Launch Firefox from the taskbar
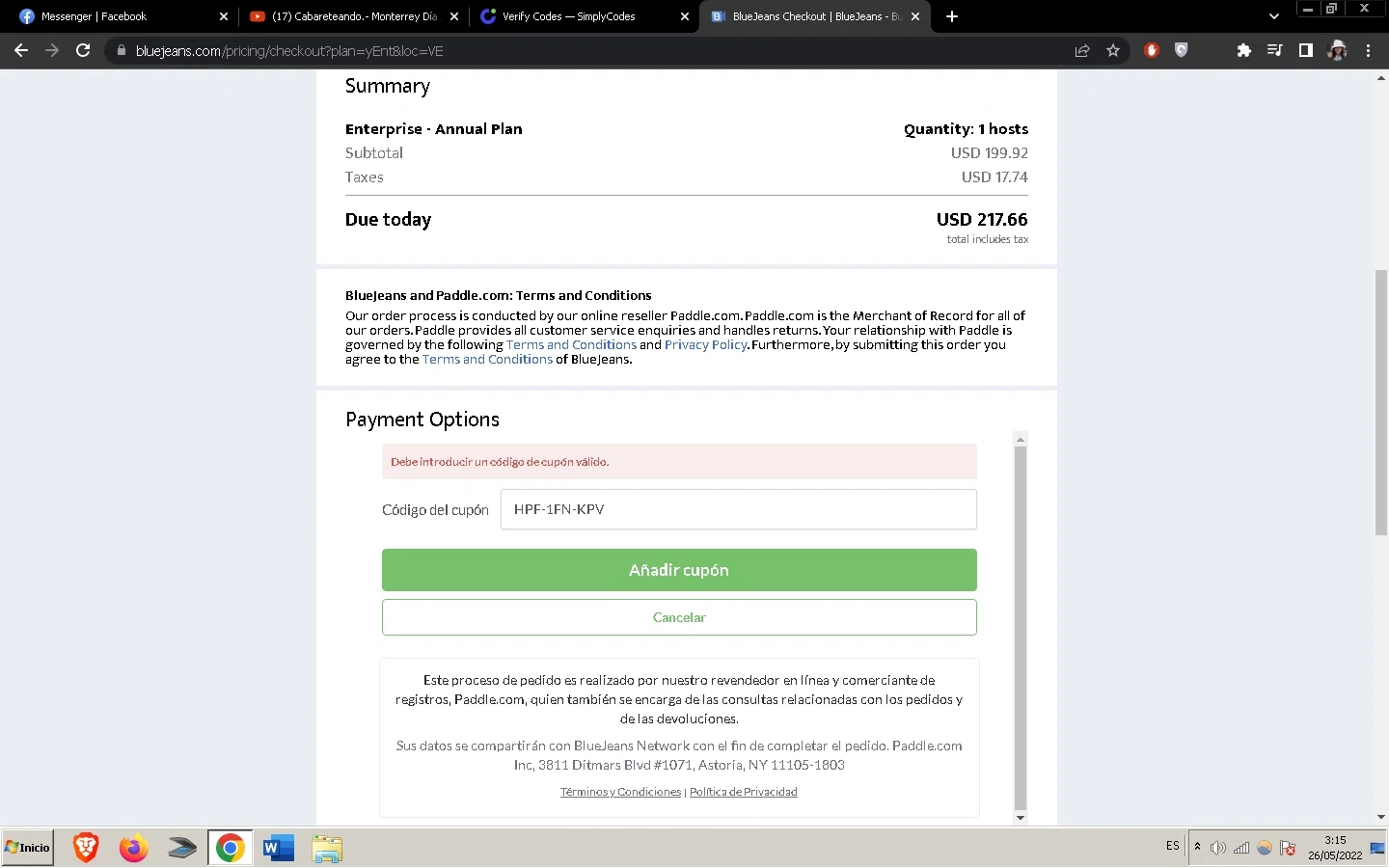 pyautogui.click(x=134, y=848)
